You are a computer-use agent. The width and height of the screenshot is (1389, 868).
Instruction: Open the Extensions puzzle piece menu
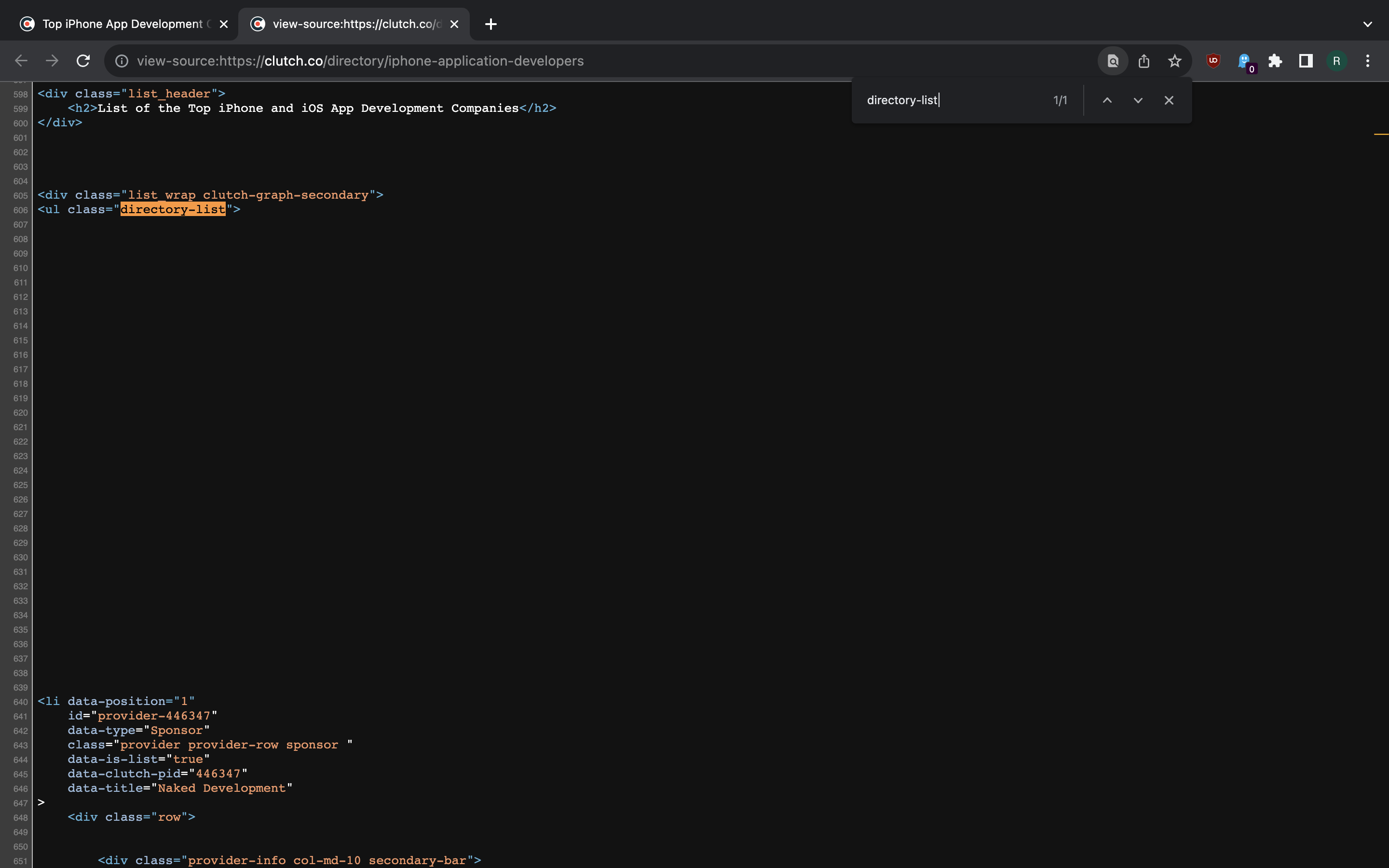1275,61
